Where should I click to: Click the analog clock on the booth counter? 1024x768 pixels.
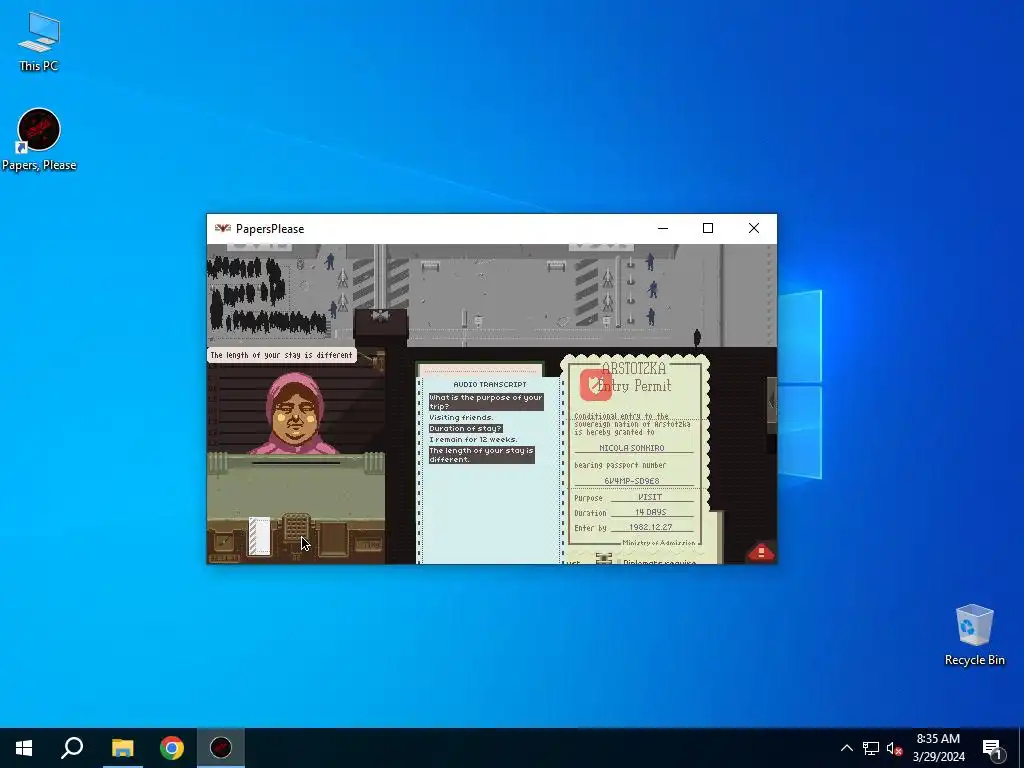click(x=224, y=541)
